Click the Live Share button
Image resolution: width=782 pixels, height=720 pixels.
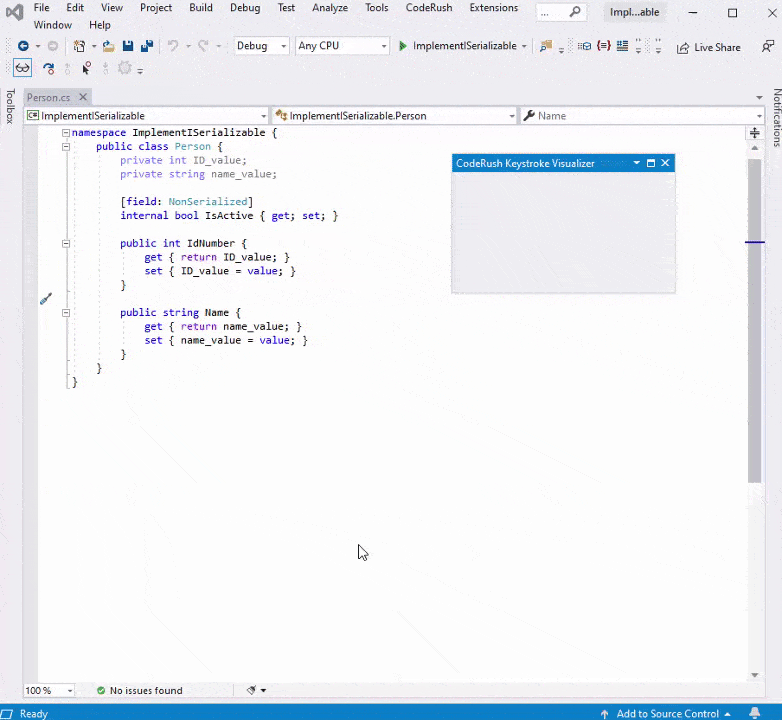click(x=709, y=47)
